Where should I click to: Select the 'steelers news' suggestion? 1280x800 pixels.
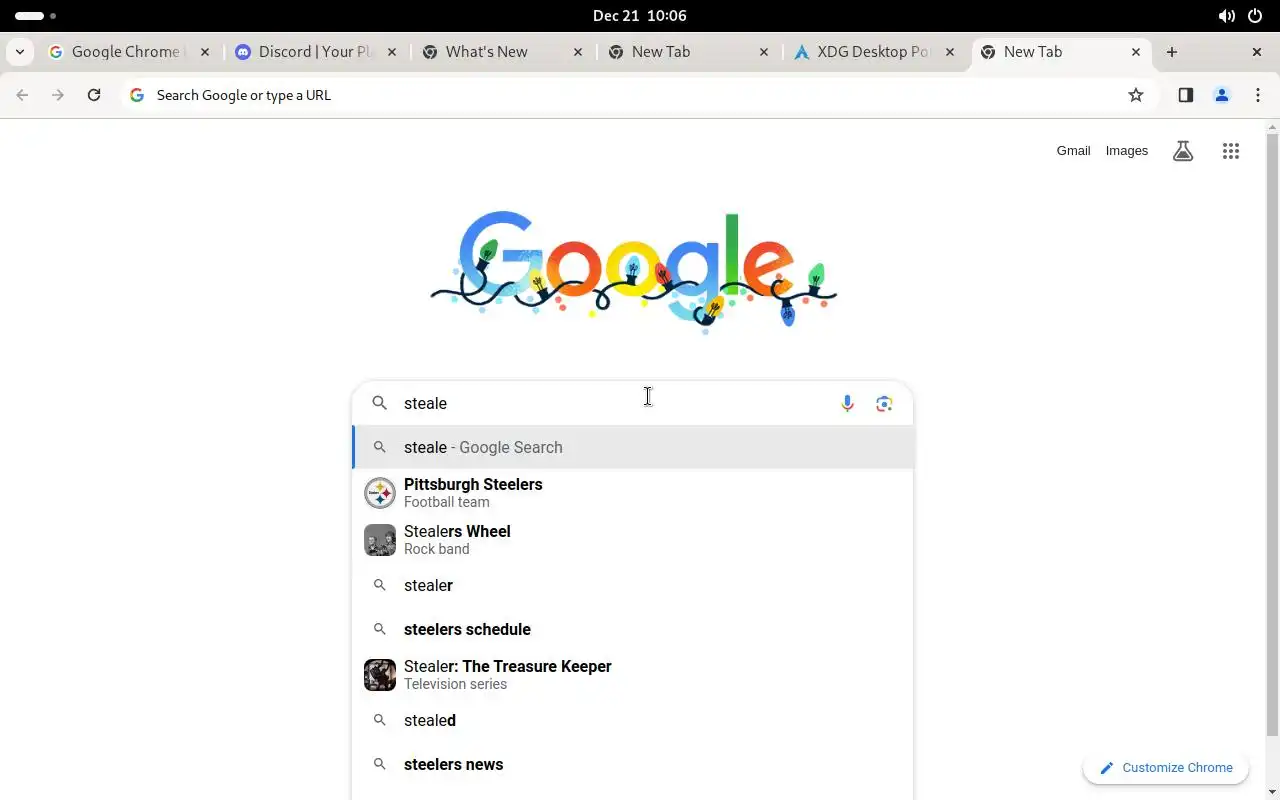coord(633,764)
